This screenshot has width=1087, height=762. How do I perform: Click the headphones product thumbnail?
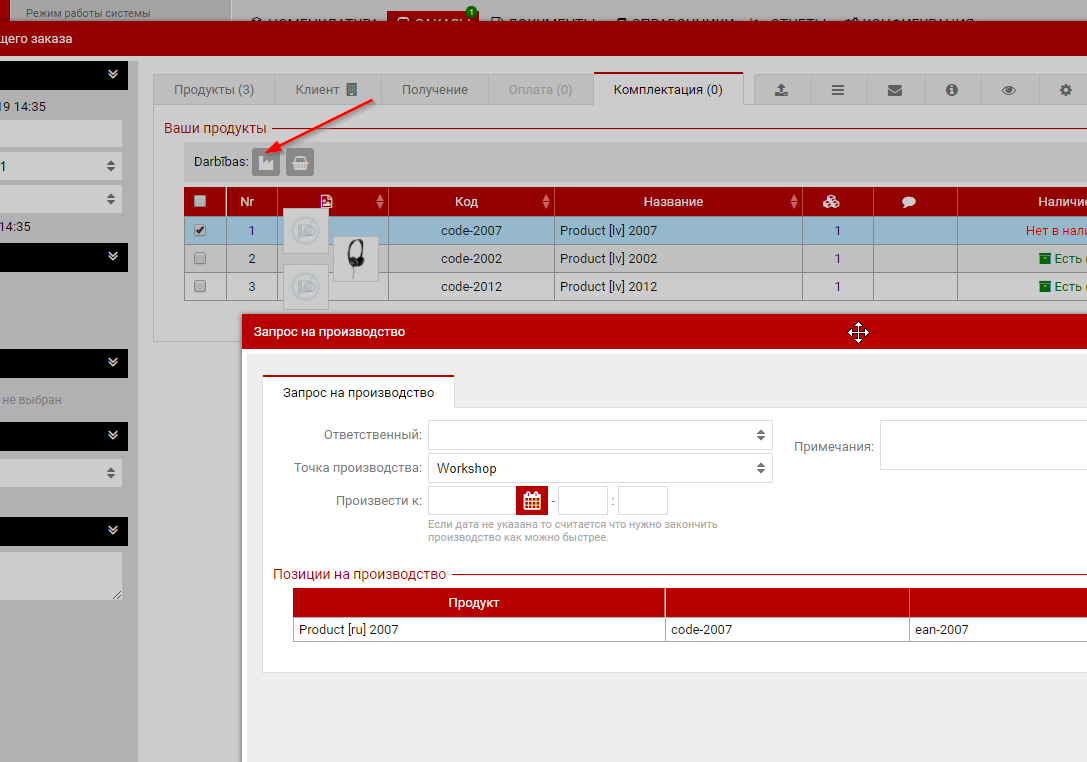click(356, 259)
